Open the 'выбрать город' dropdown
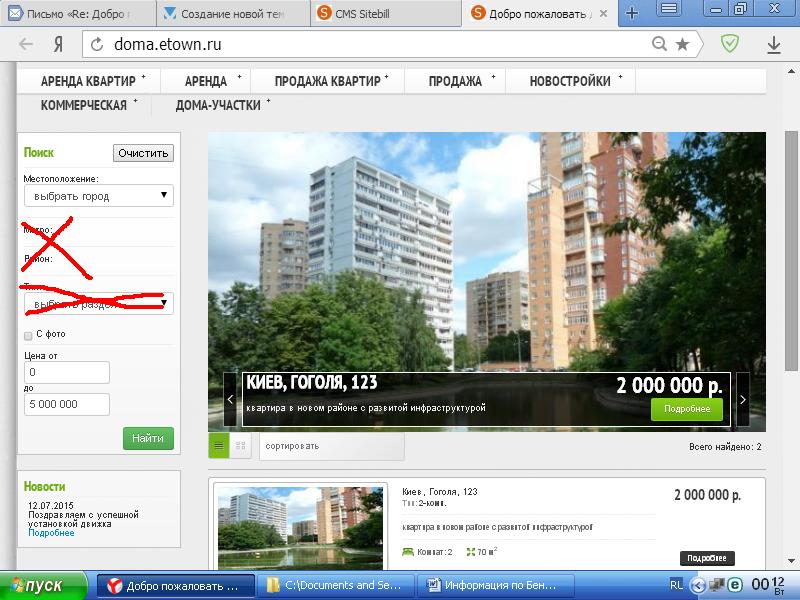This screenshot has height=600, width=800. [98, 196]
